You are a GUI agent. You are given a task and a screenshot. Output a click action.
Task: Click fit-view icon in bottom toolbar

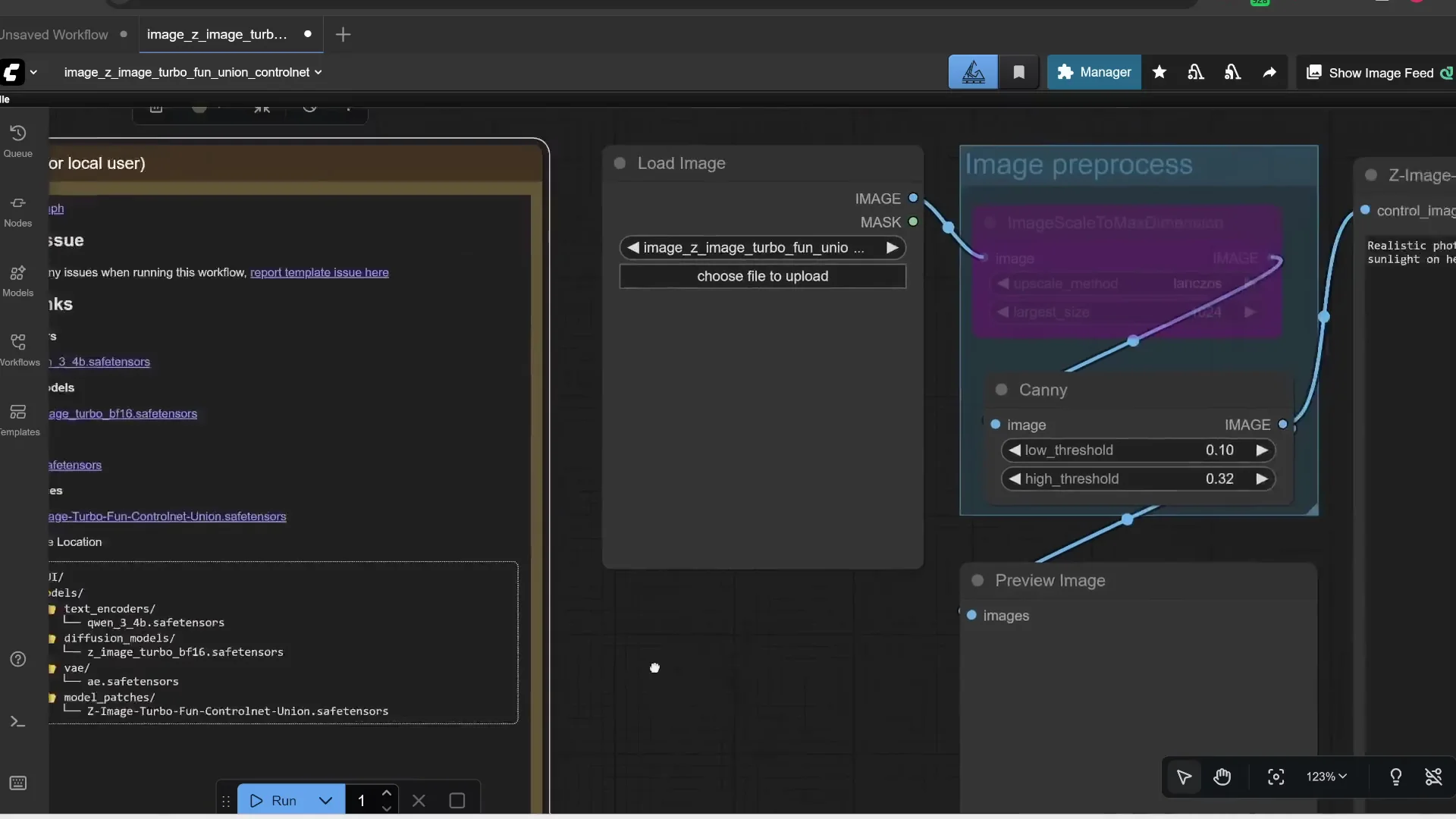1276,777
